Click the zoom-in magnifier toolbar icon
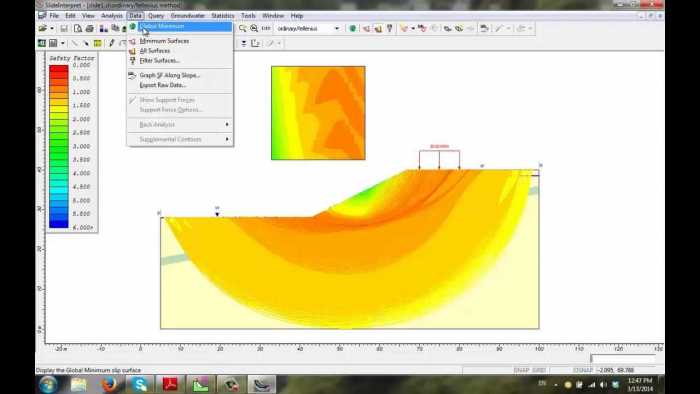Image resolution: width=700 pixels, height=394 pixels. [x=254, y=29]
